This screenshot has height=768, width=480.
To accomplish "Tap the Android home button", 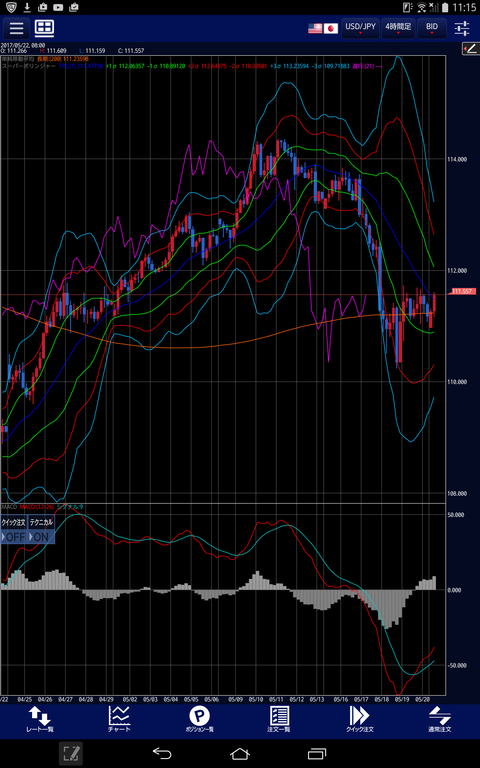I will 240,753.
